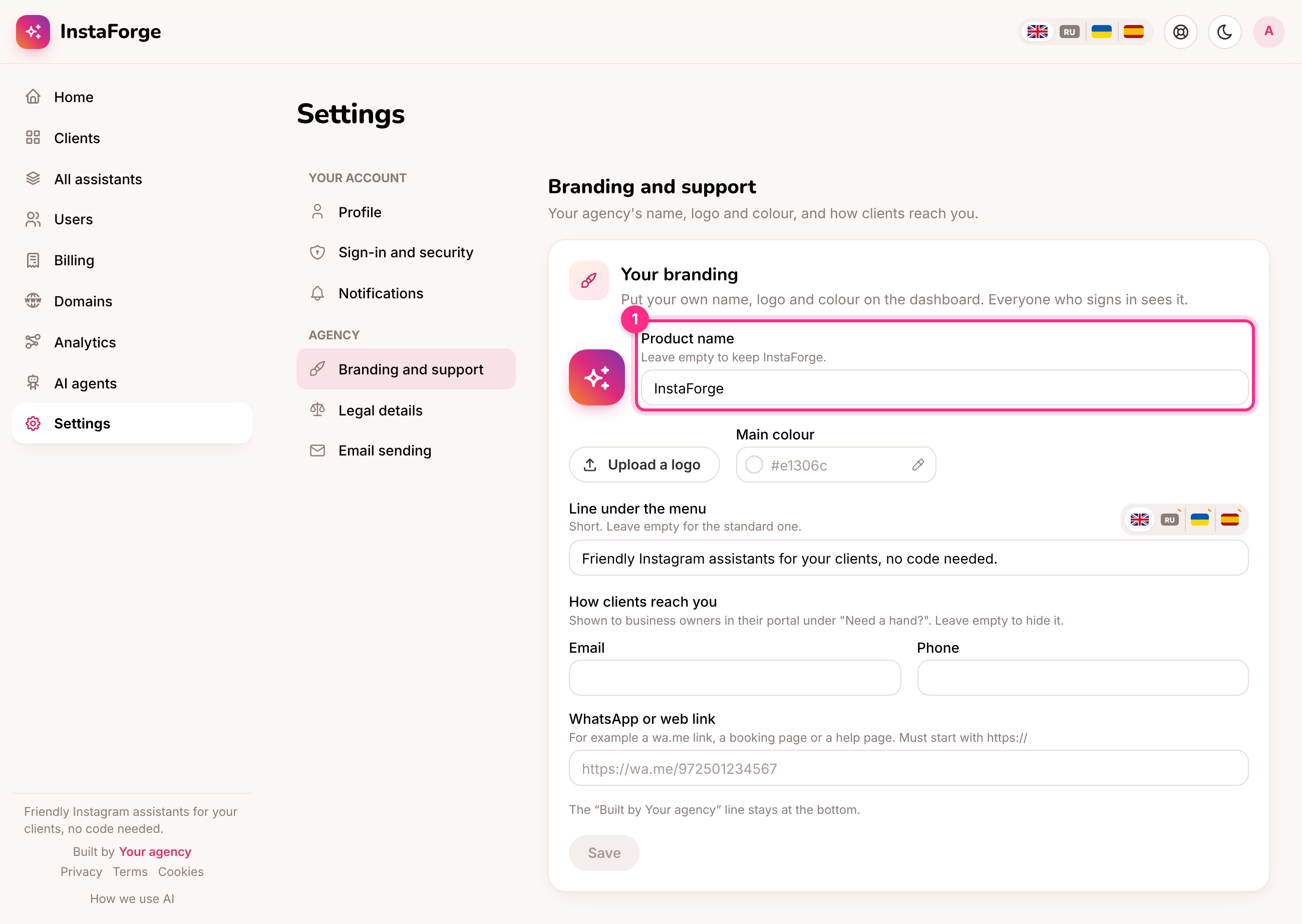Open All assistants page
1302x924 pixels.
tap(132, 179)
